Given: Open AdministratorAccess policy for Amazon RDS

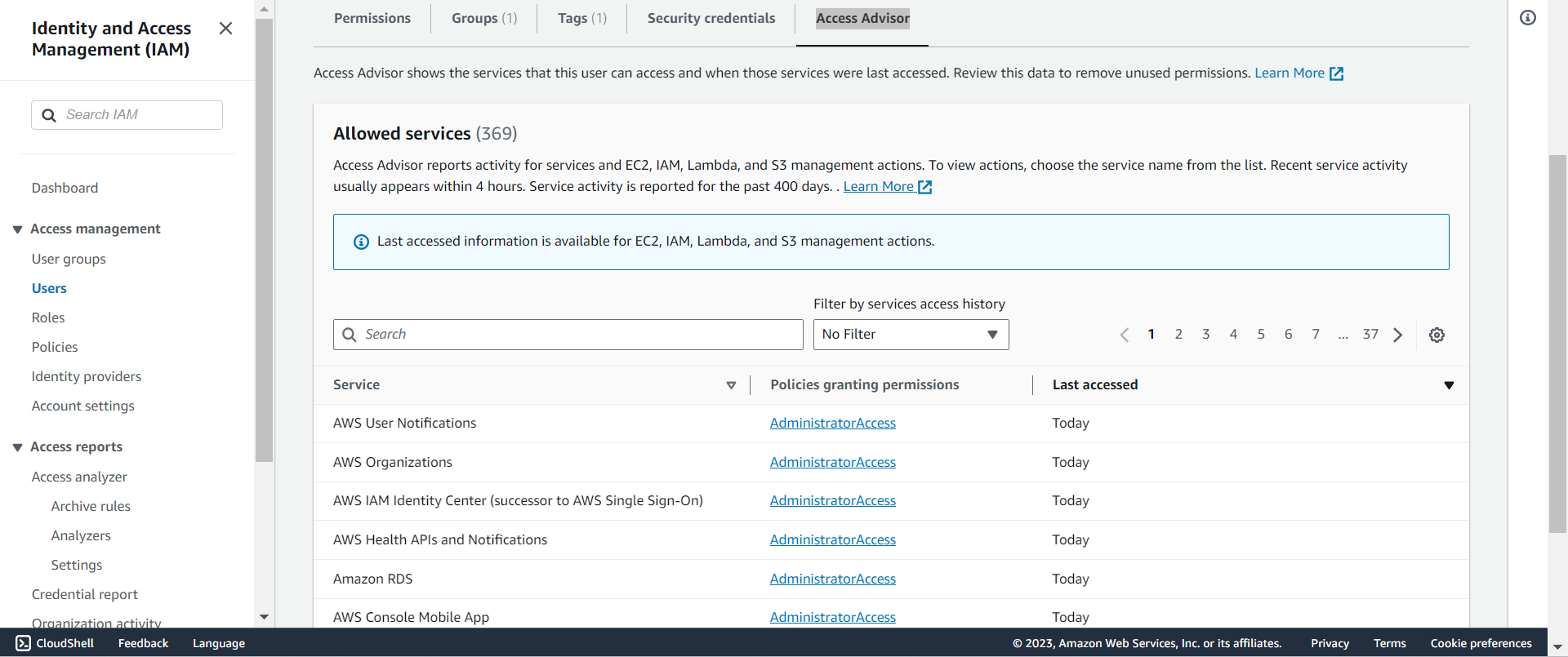Looking at the screenshot, I should coord(833,579).
